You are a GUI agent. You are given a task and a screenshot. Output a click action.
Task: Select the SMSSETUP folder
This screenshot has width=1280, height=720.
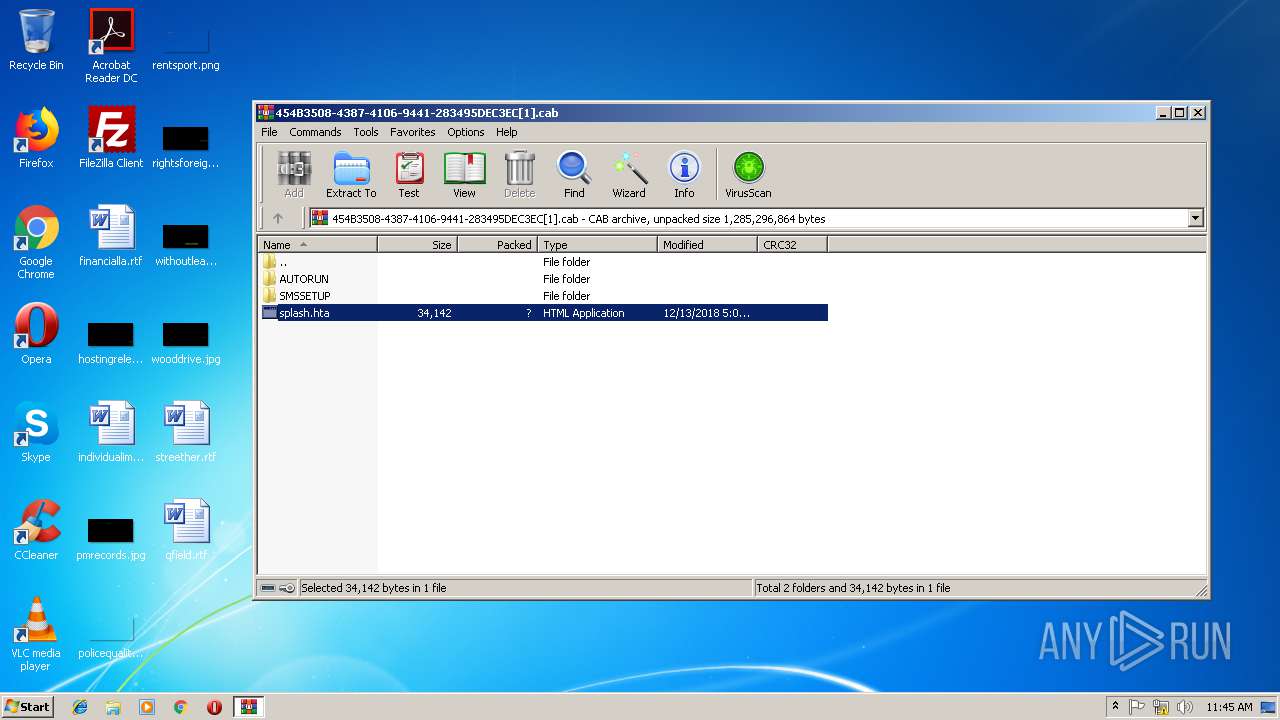[x=543, y=296]
